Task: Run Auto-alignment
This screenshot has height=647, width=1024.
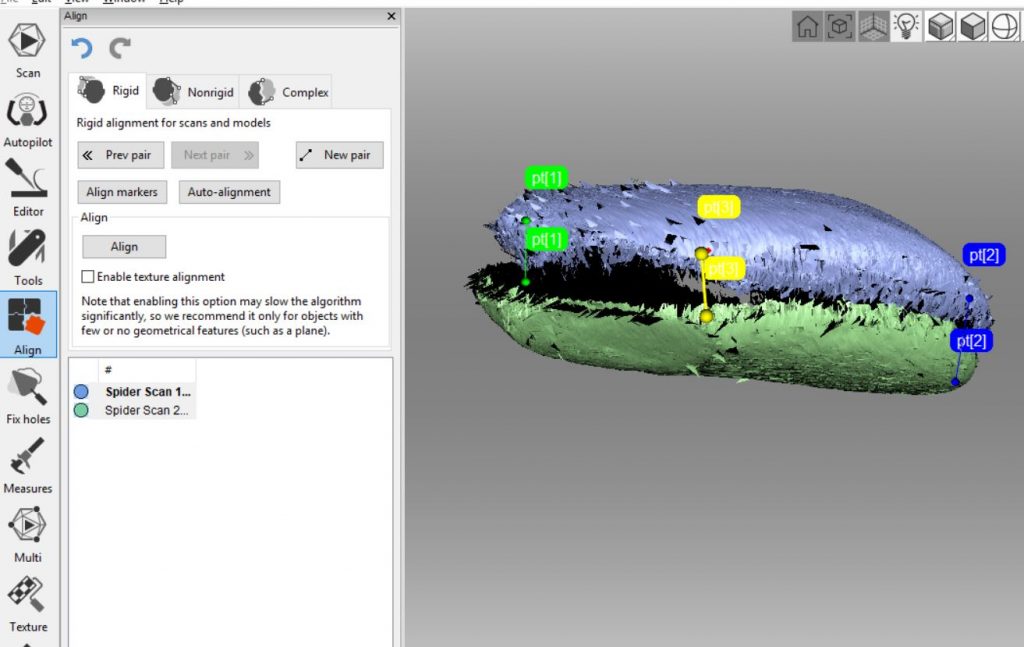Action: 229,192
